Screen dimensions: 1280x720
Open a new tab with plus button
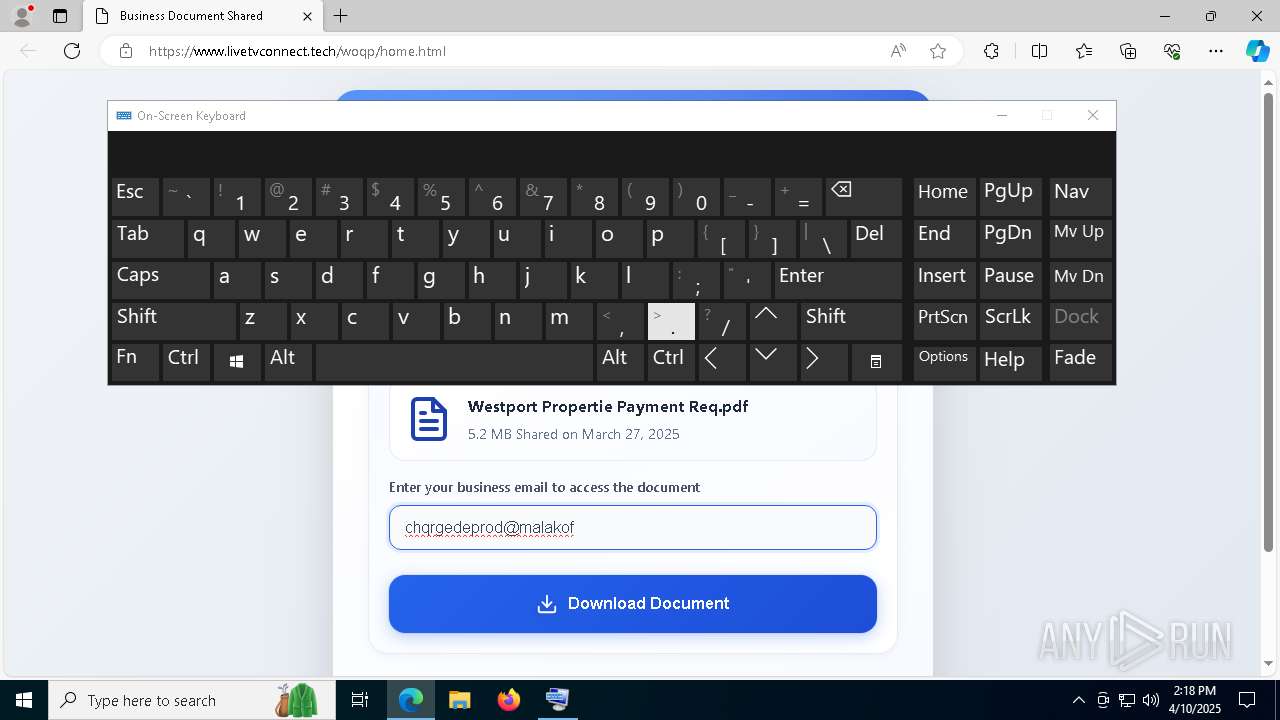[340, 16]
